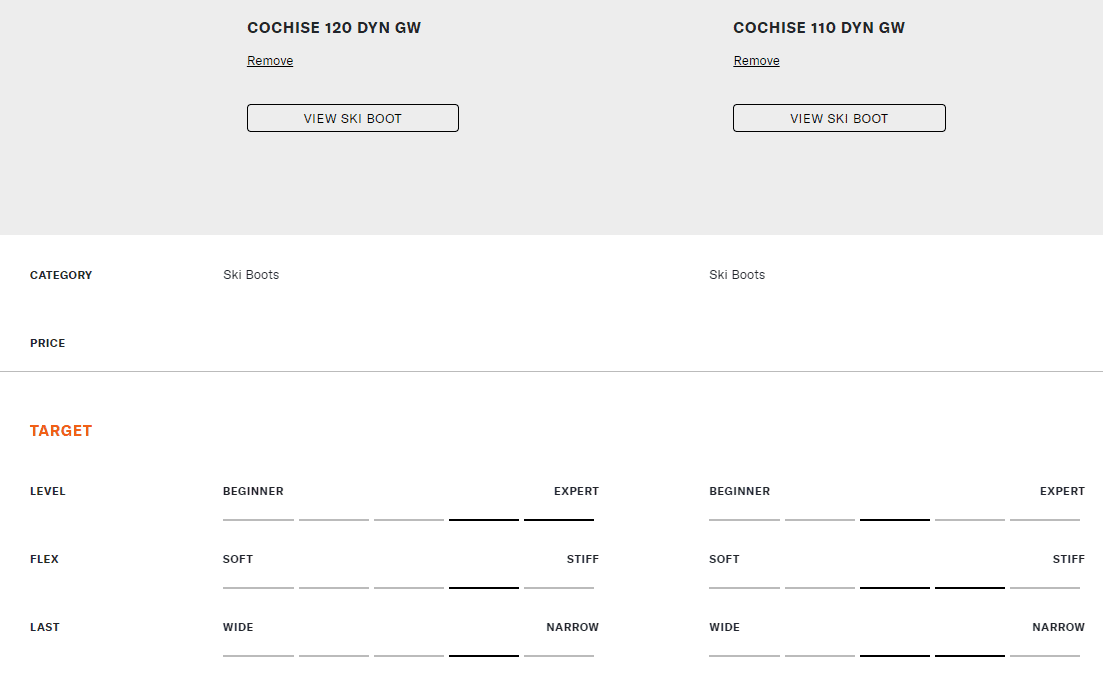Click highlighted middle segment of Cochise 110 level bar
Screen dimensions: 1103x691
pyautogui.click(x=895, y=519)
